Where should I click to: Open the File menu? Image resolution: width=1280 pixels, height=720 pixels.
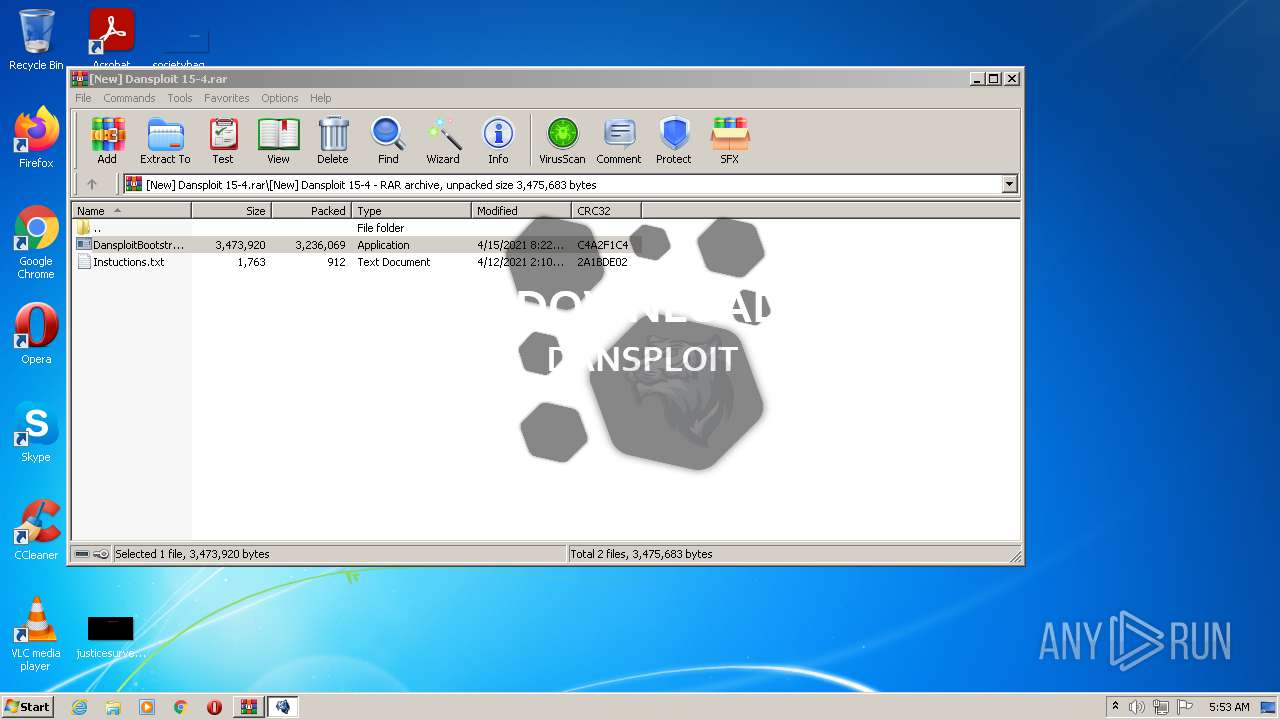(83, 98)
